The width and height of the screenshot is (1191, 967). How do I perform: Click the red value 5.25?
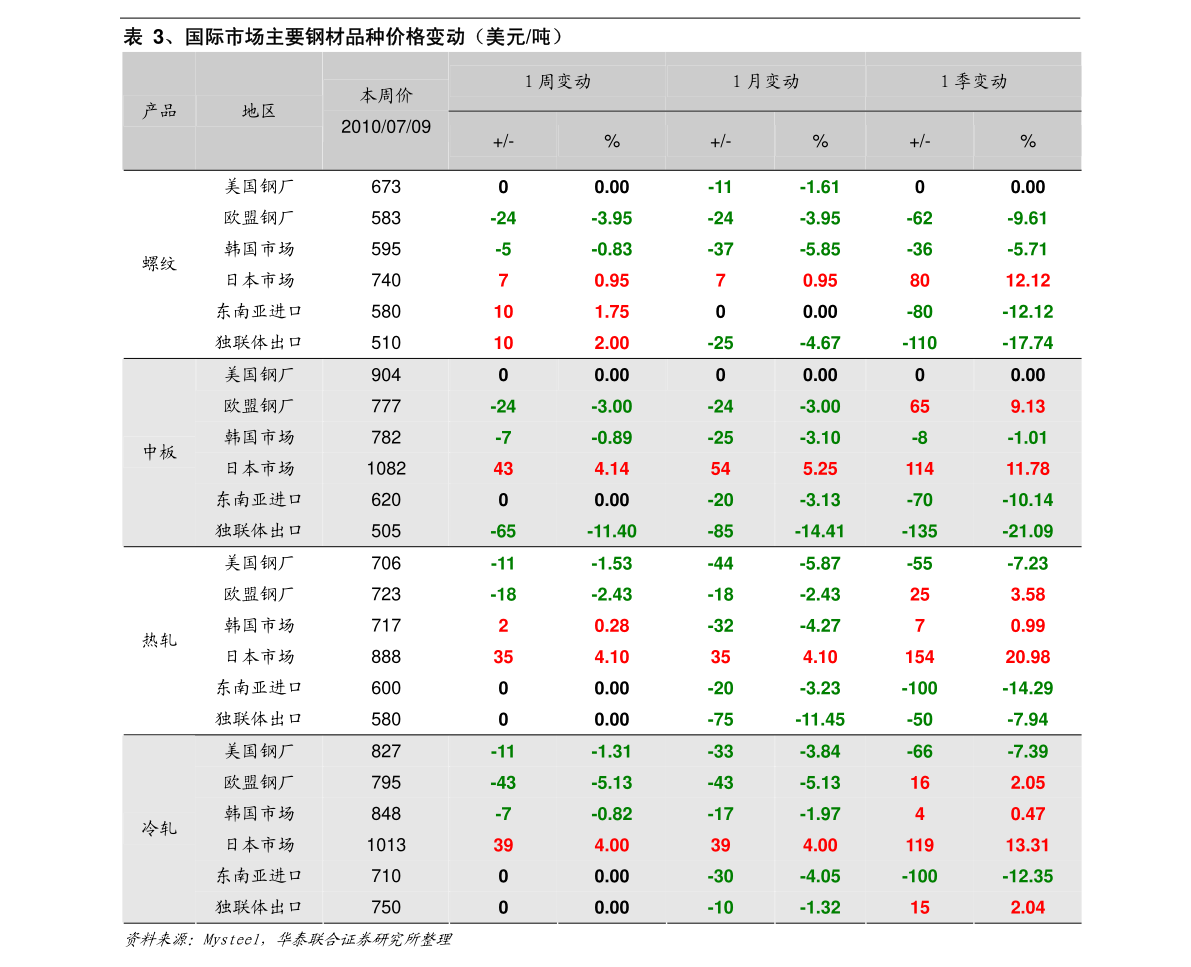tap(820, 469)
